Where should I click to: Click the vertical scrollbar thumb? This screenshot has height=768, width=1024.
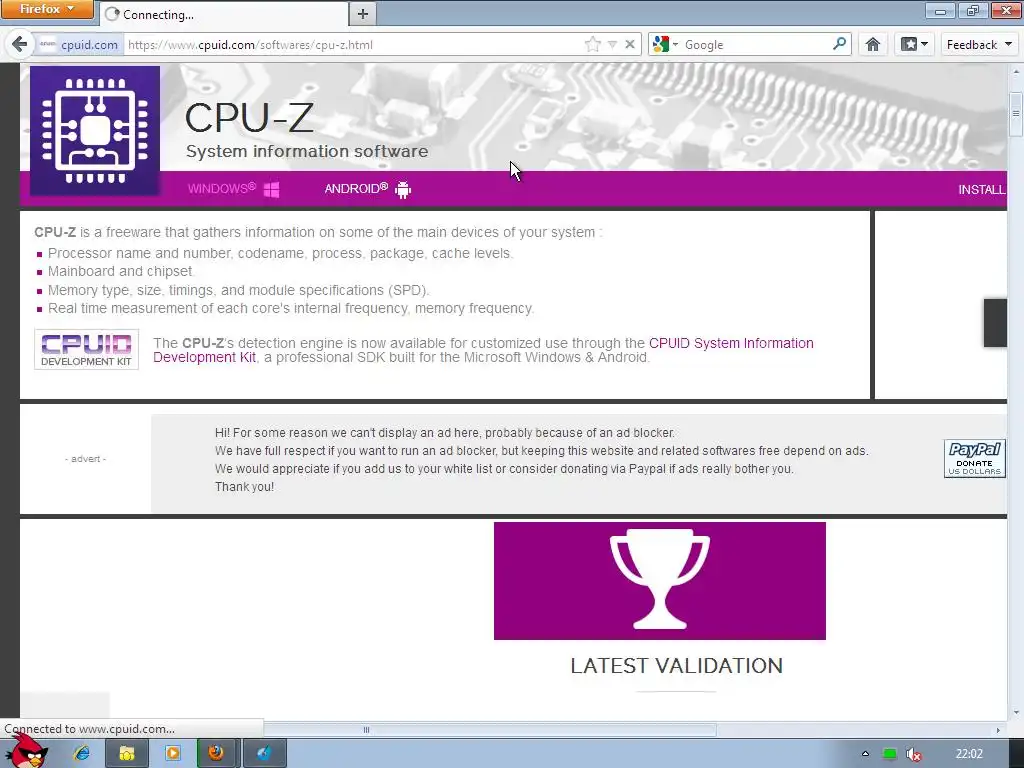click(x=1016, y=114)
